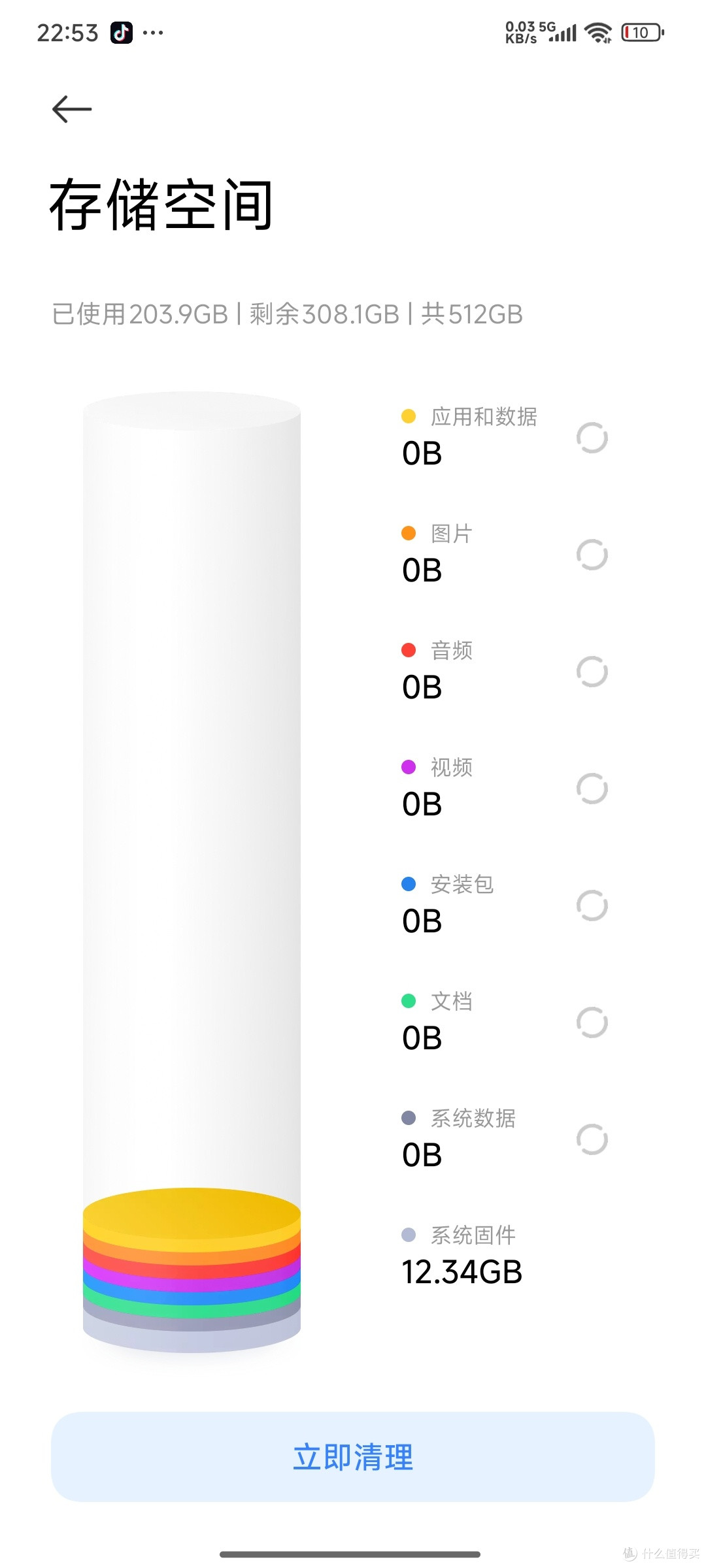The image size is (706, 1568).
Task: Tap the back arrow icon
Action: coord(72,109)
